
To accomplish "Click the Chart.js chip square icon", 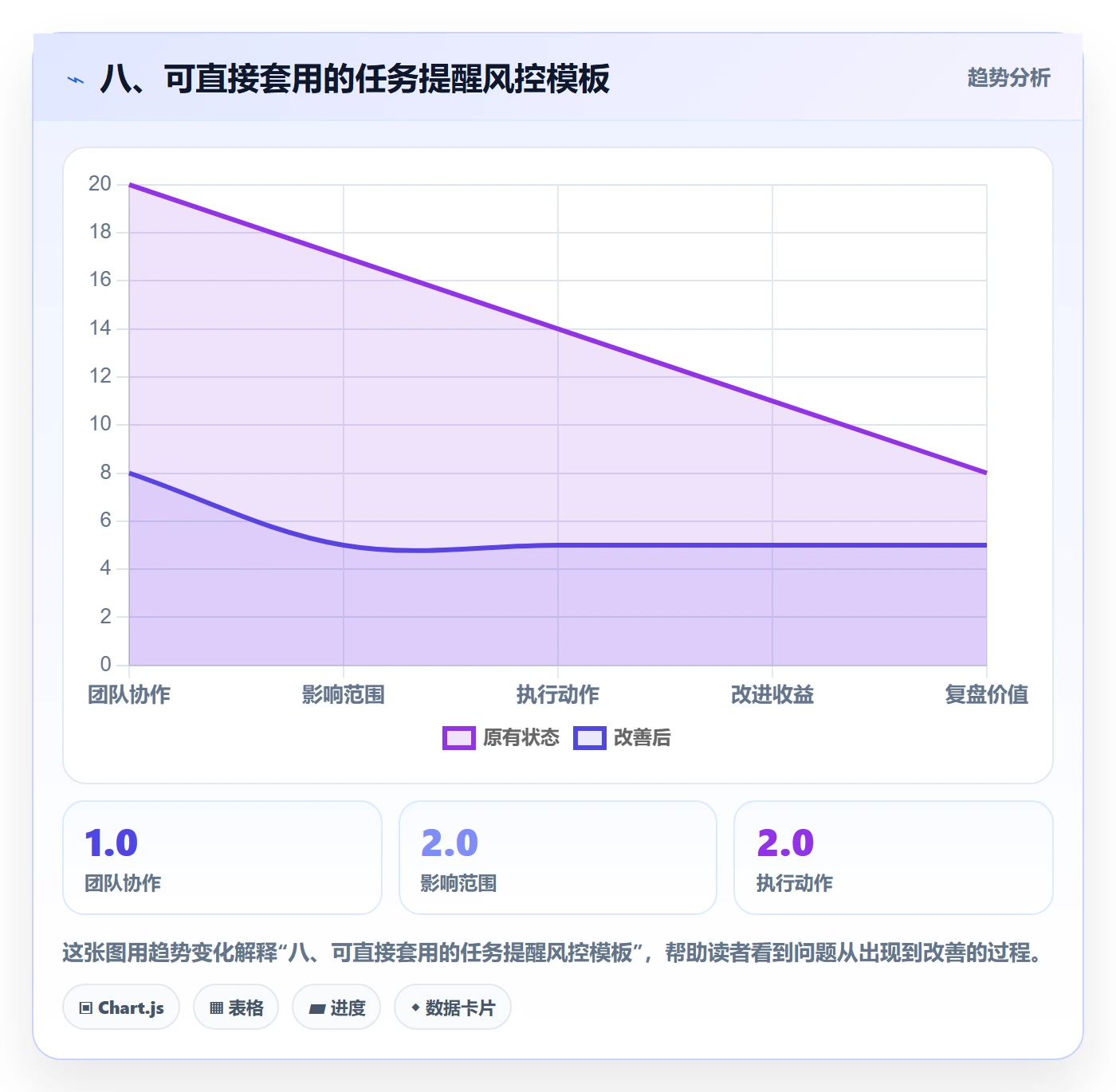I will click(86, 1008).
